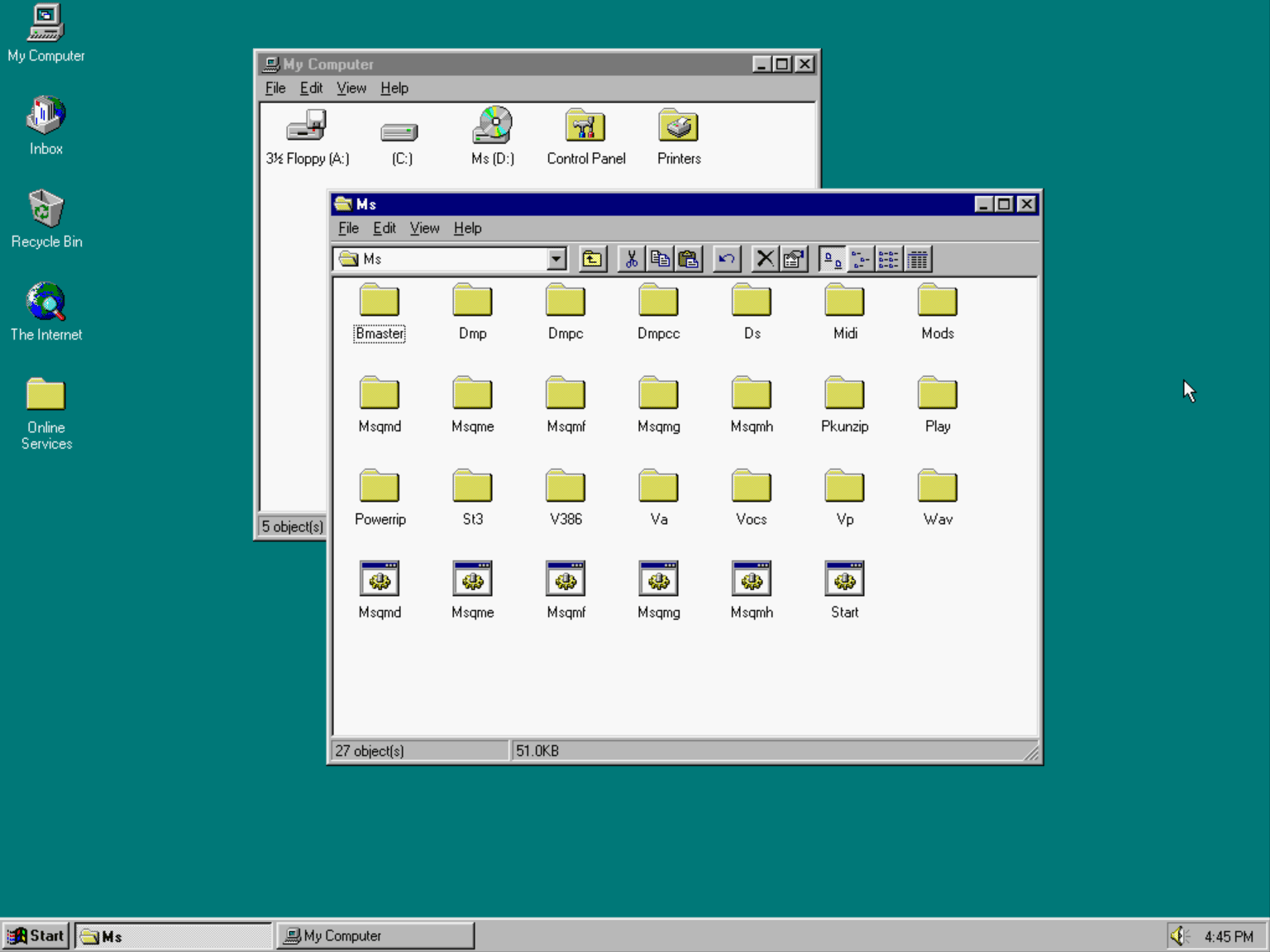Viewport: 1270px width, 952px height.
Task: Click Up One Level toolbar button
Action: [x=592, y=259]
